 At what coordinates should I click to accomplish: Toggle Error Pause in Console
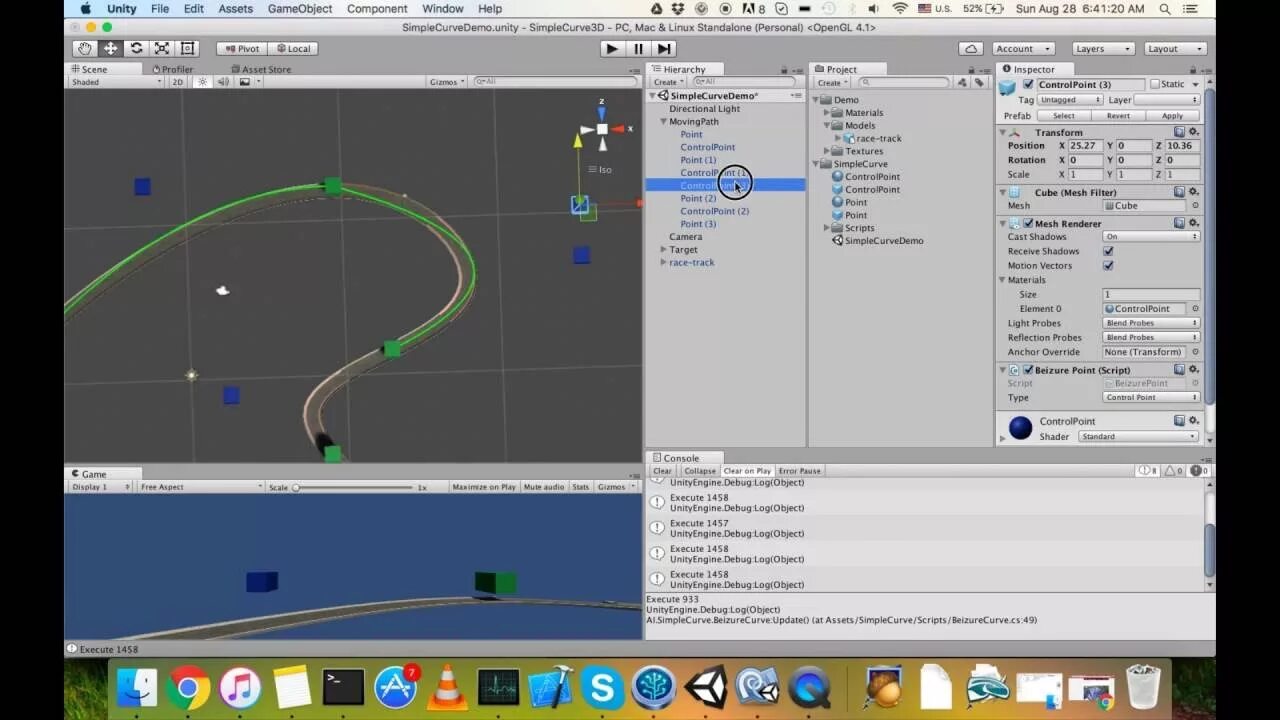tap(799, 471)
